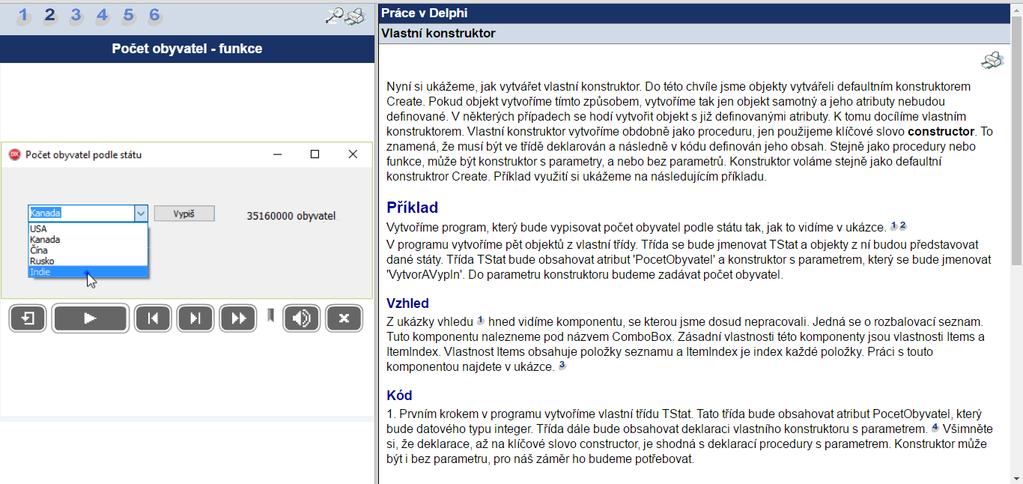Pick Kanada in the dropdown list
1023x484 pixels.
(88, 239)
